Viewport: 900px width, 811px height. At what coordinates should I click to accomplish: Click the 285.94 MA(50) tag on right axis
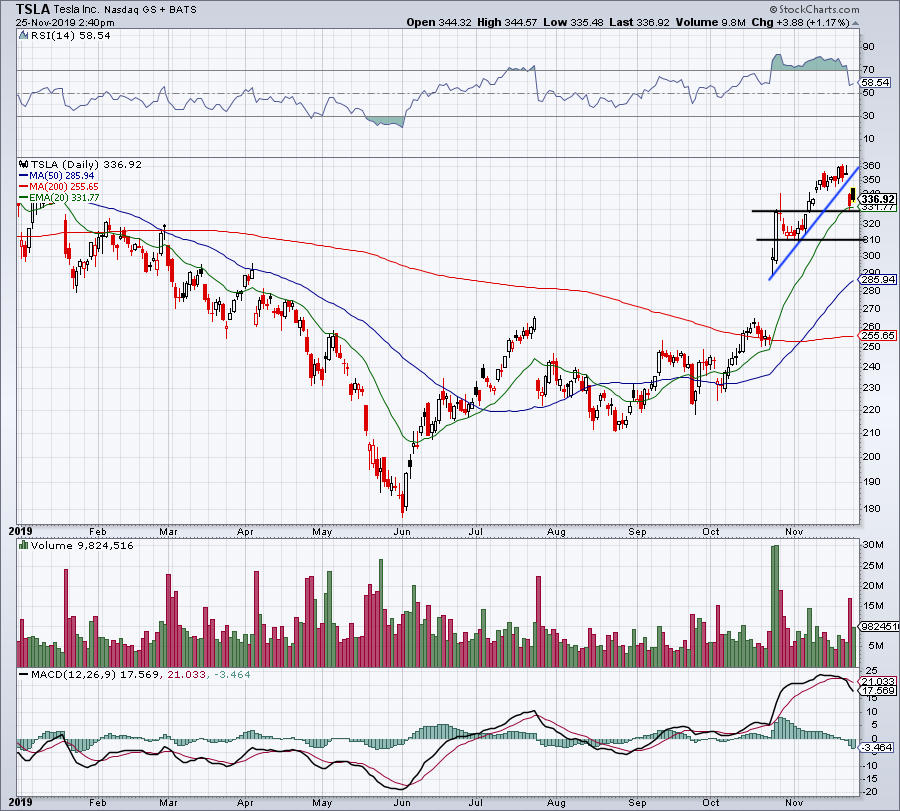[878, 280]
